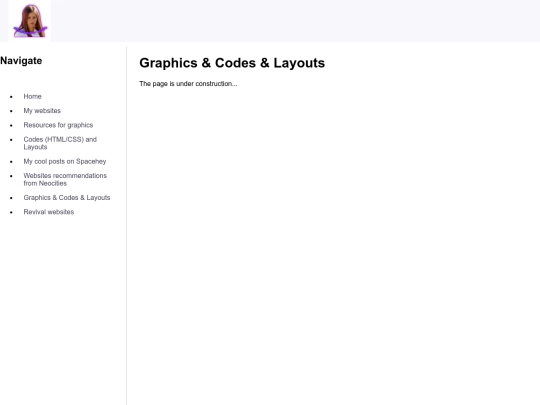
Task: Open the Home link
Action: coord(32,96)
